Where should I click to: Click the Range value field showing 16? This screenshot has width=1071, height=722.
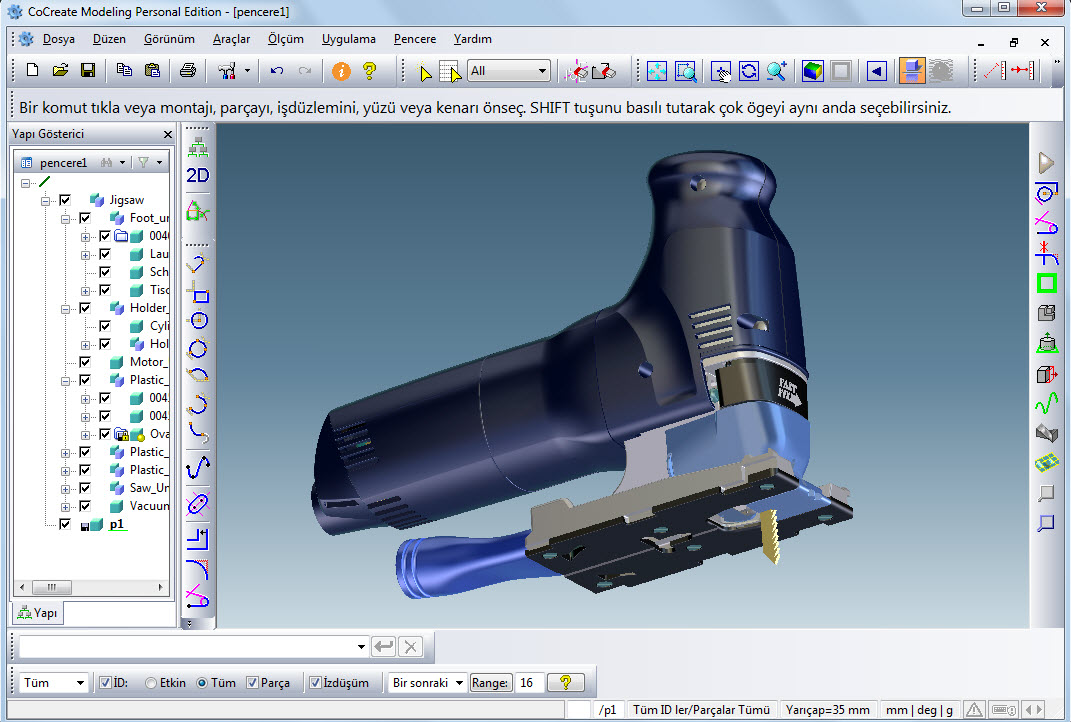click(x=529, y=682)
